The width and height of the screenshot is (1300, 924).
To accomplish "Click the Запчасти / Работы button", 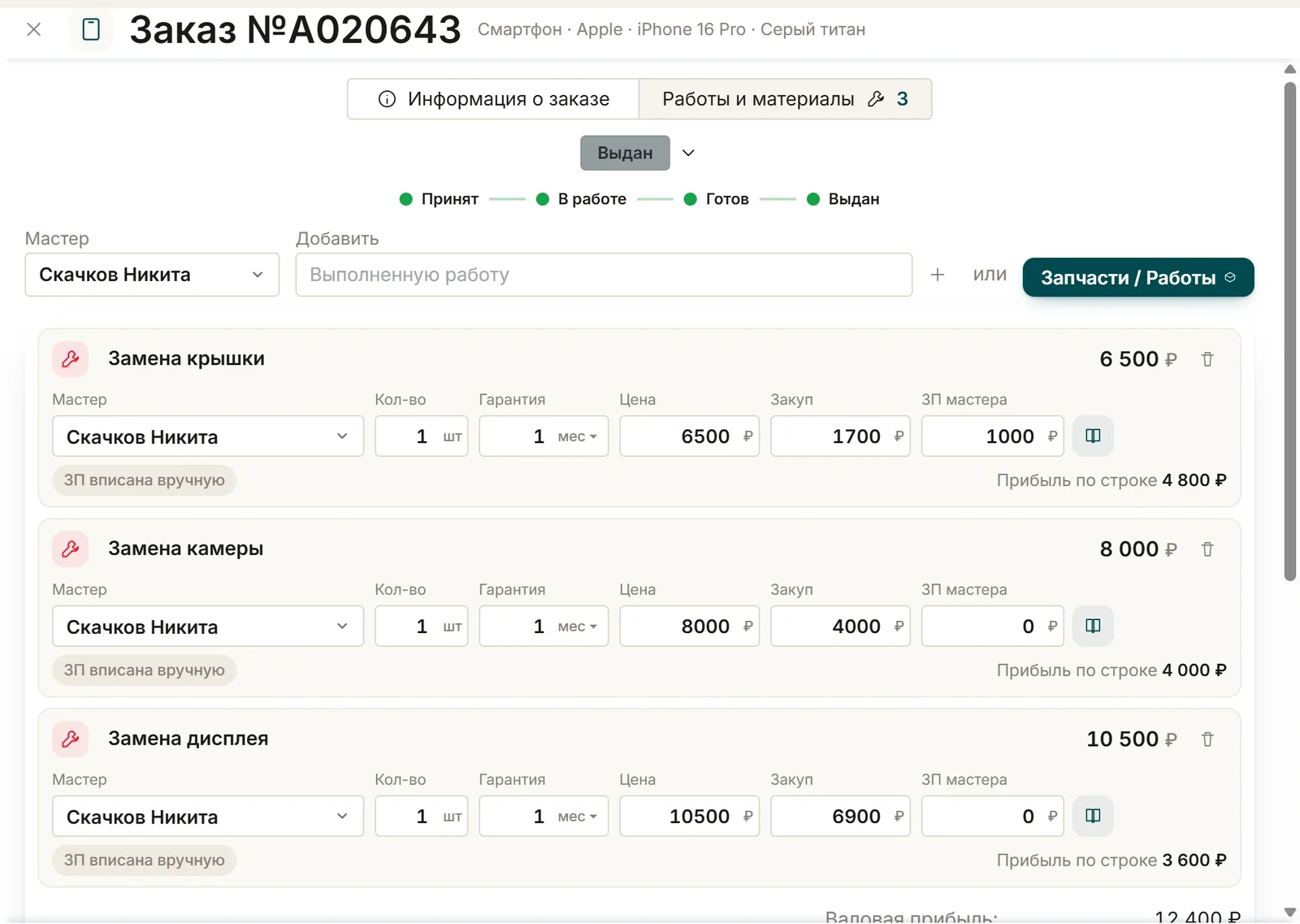I will [x=1138, y=278].
